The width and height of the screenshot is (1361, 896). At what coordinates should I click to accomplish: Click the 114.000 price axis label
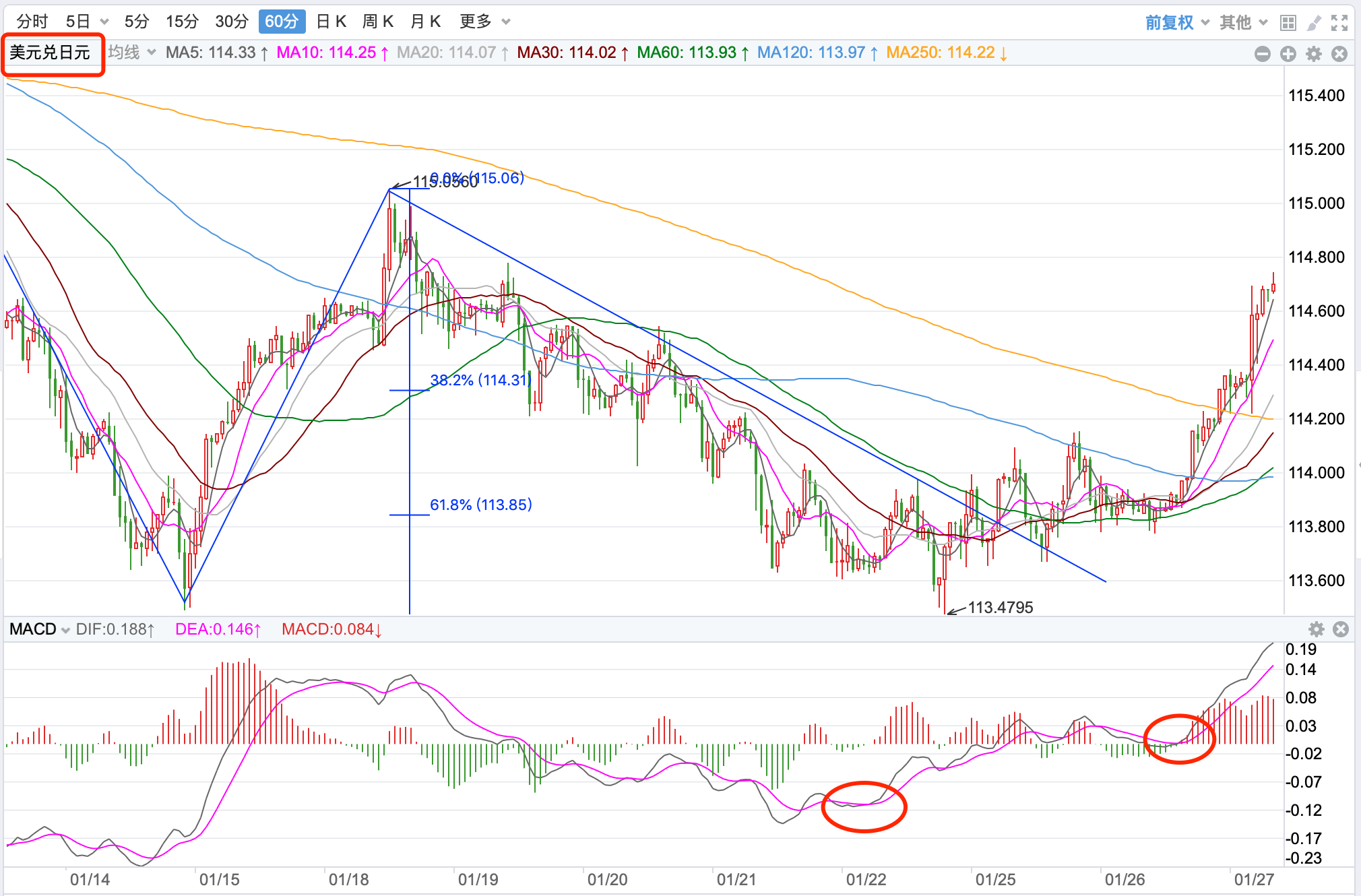(x=1317, y=473)
